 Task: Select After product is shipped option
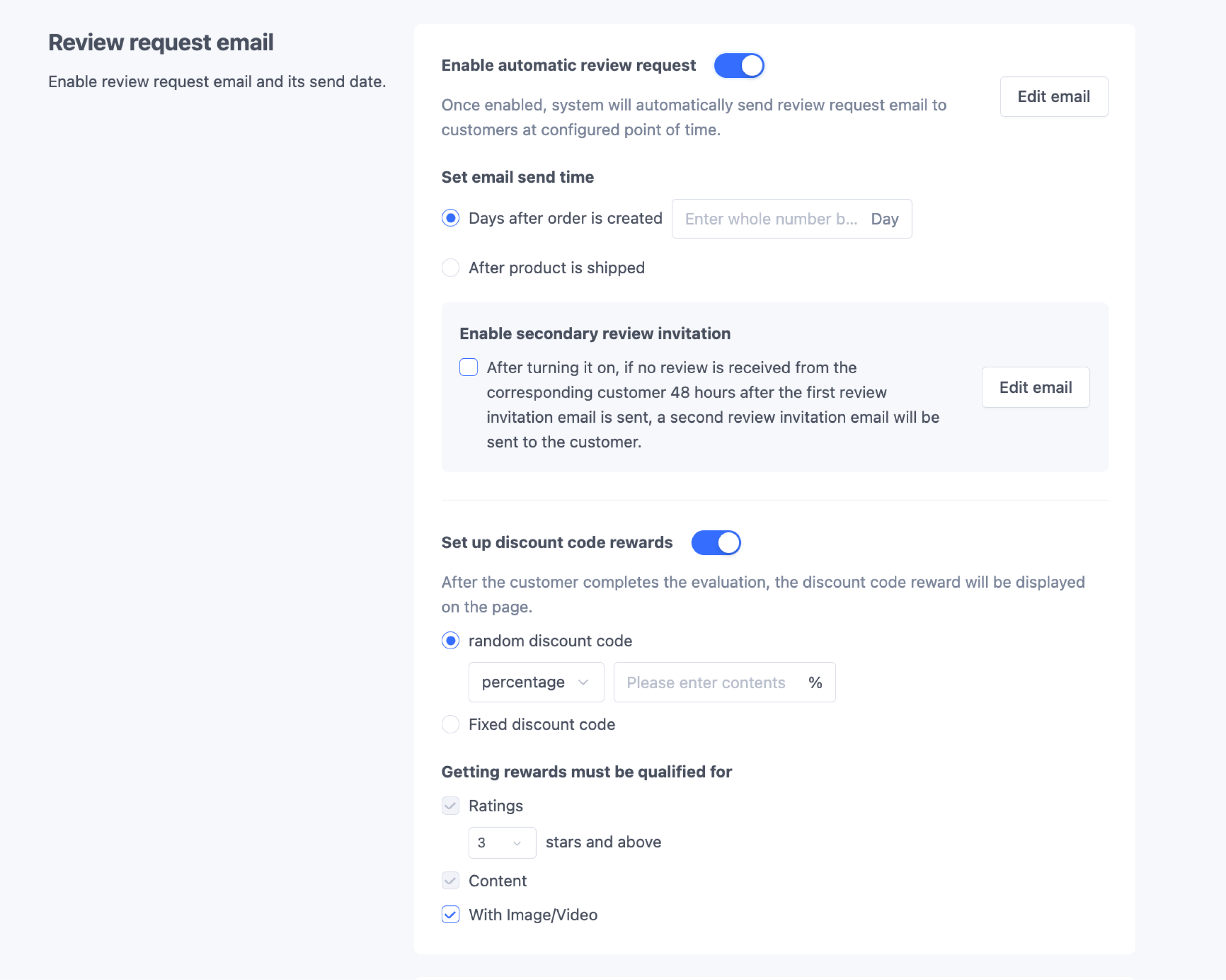point(450,268)
